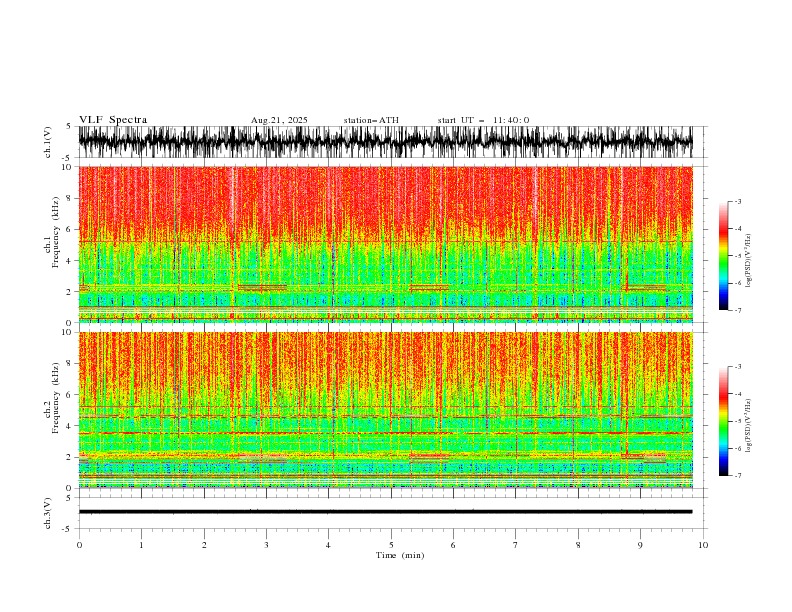Click the 'Time (min)' axis label
Image resolution: width=792 pixels, height=612 pixels.
(400, 555)
